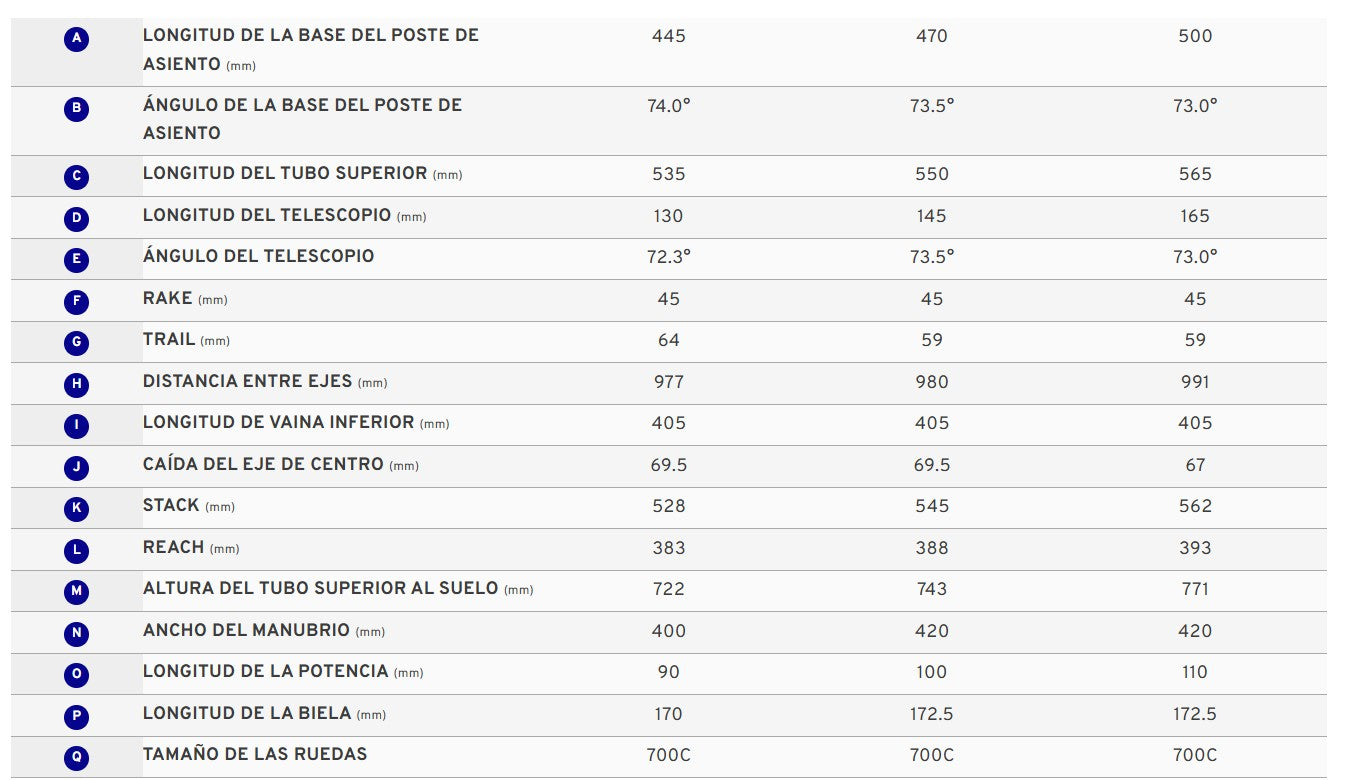Select the 977 wheelbase value
The width and height of the screenshot is (1350, 780).
669,382
